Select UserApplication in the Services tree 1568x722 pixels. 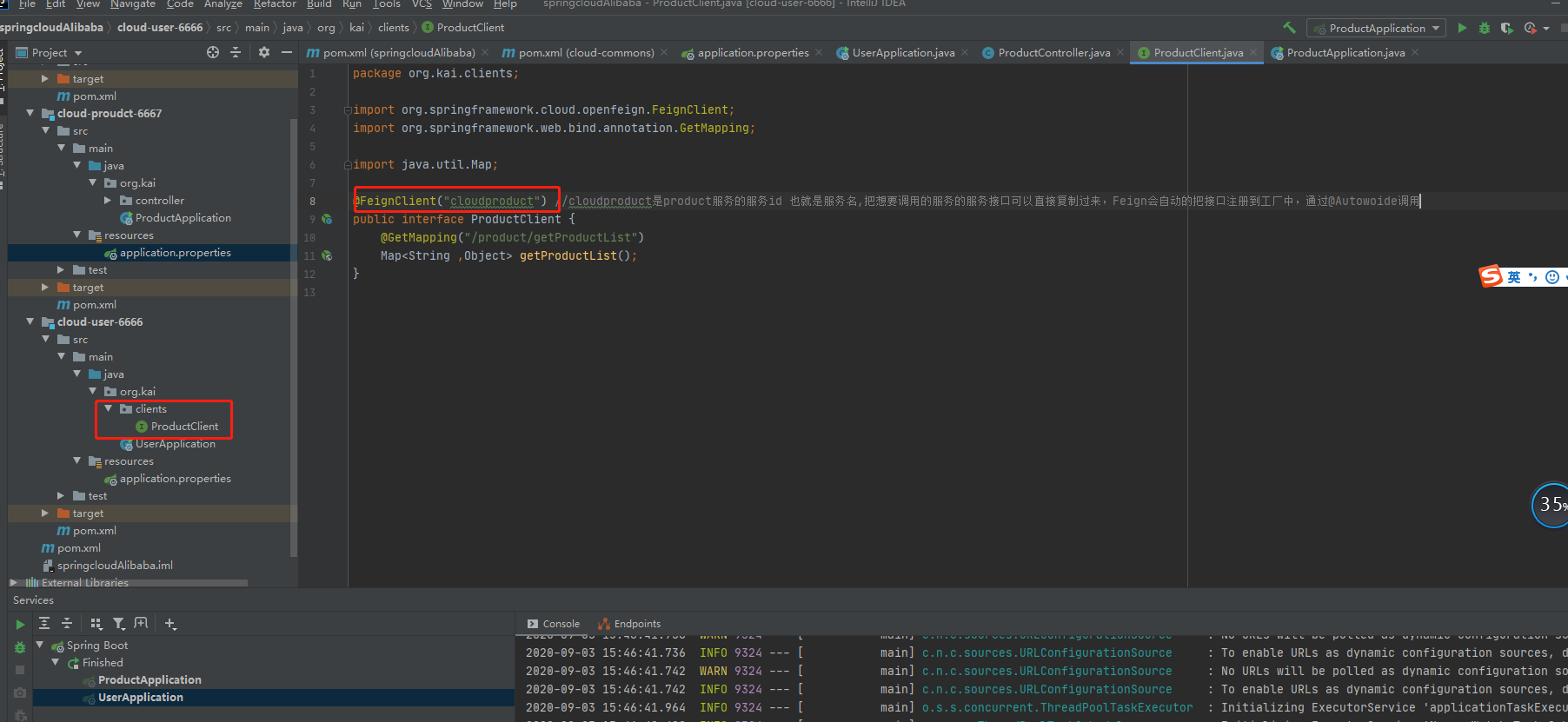[x=141, y=697]
